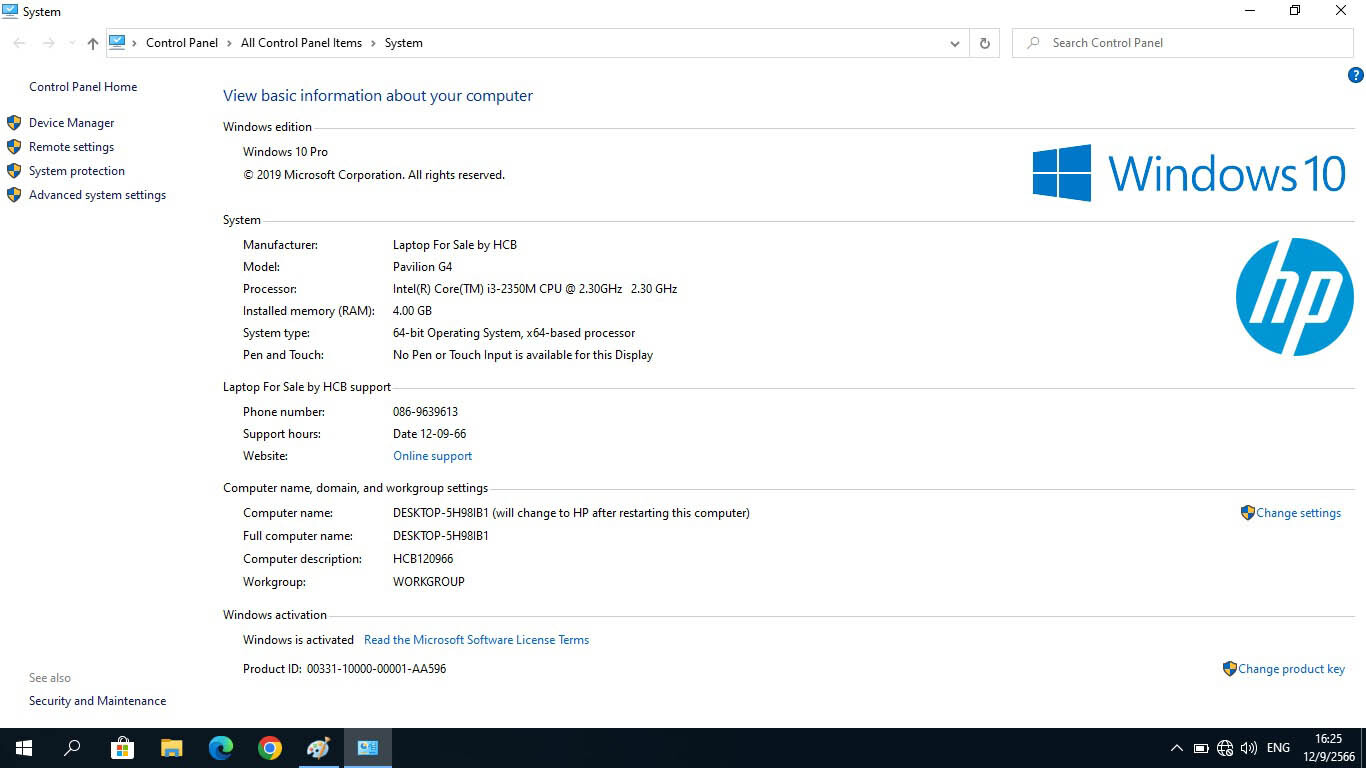Click Change settings for computer name
Screen dimensions: 1366x768
click(x=1298, y=513)
